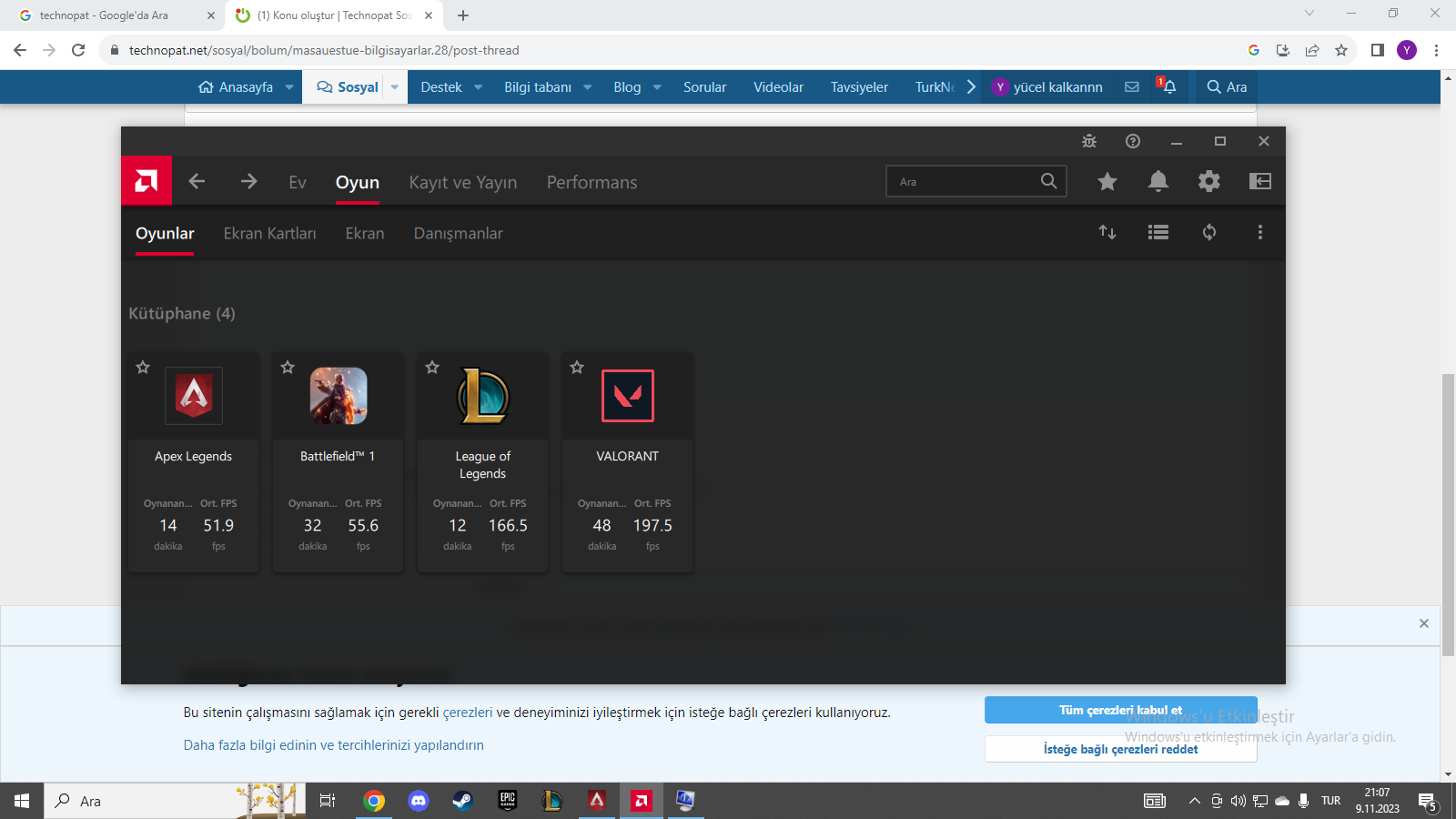The width and height of the screenshot is (1456, 819).
Task: Go back in AMD Software
Action: 197,181
